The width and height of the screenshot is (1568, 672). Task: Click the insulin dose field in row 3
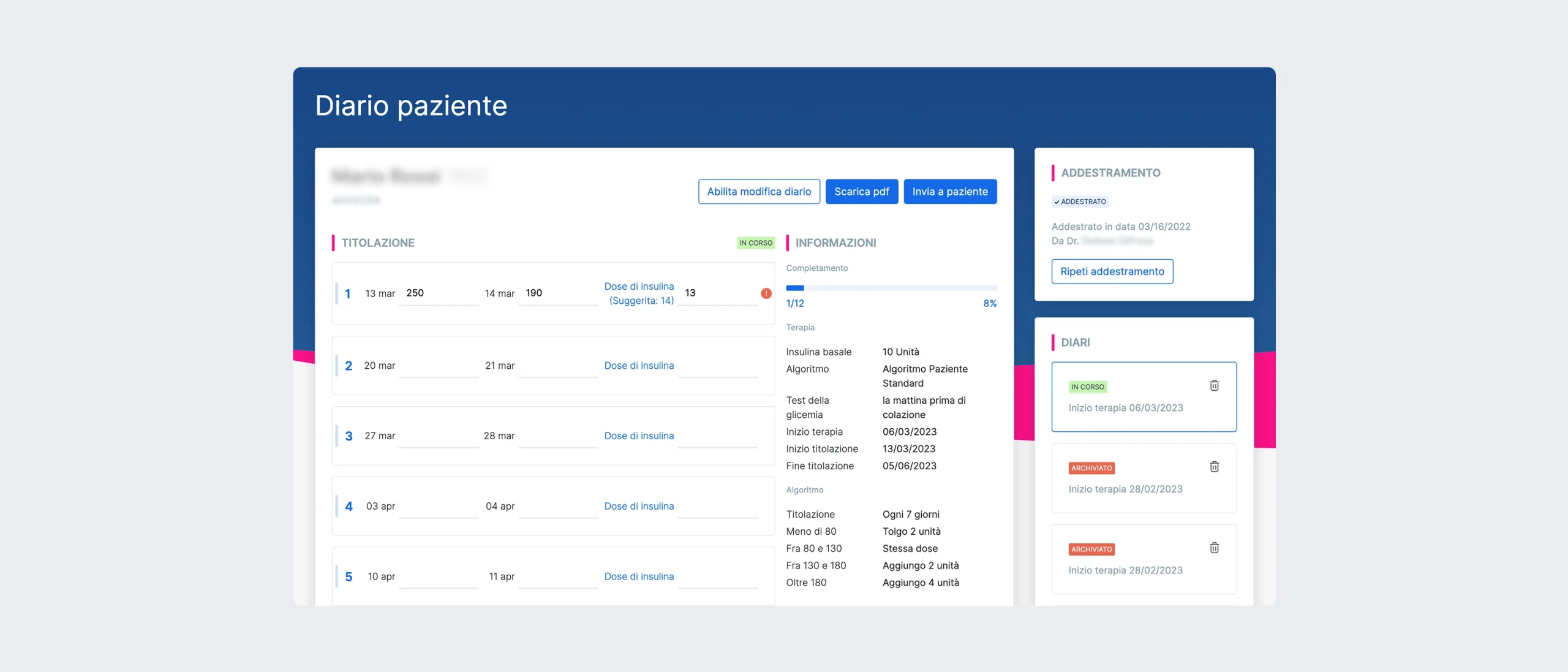717,436
